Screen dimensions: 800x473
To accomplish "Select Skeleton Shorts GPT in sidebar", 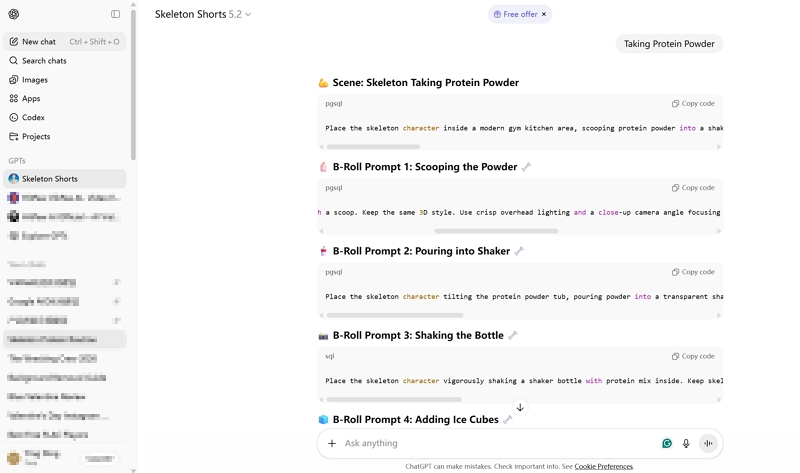I will [x=50, y=179].
